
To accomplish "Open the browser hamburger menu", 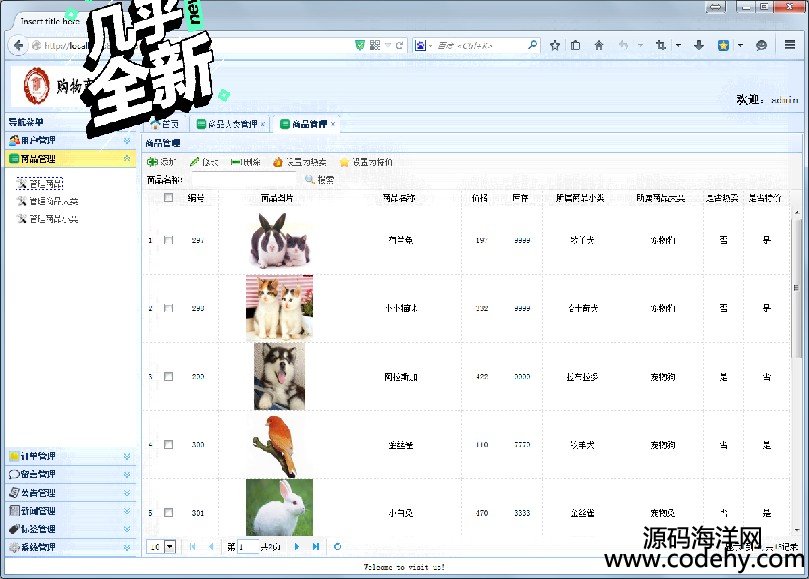I will (x=789, y=45).
